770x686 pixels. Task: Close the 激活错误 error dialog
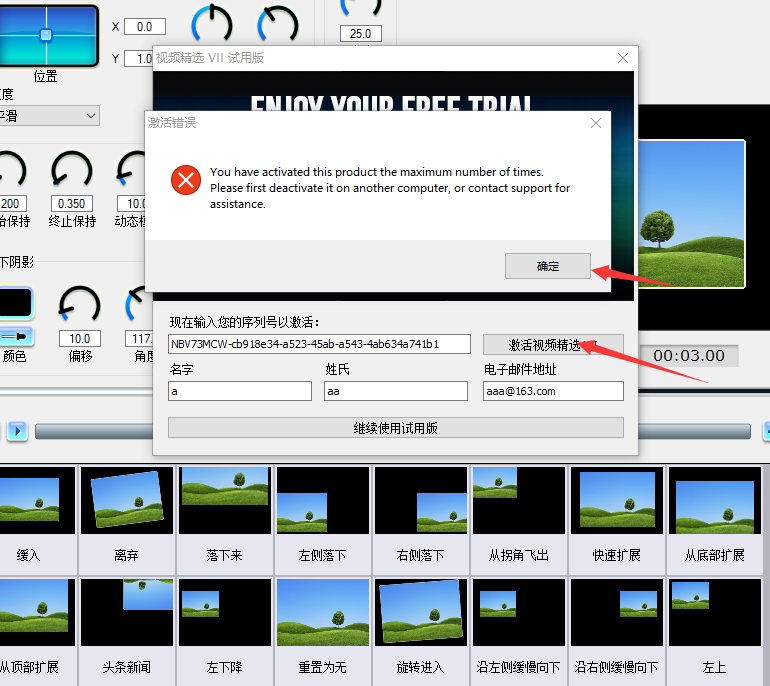596,123
